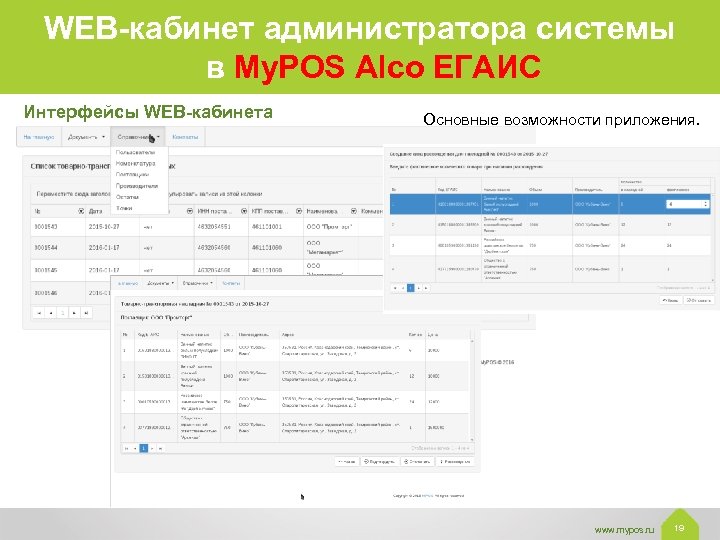
Task: Open Справочники dropdown in invoice detail window
Action: (x=197, y=283)
